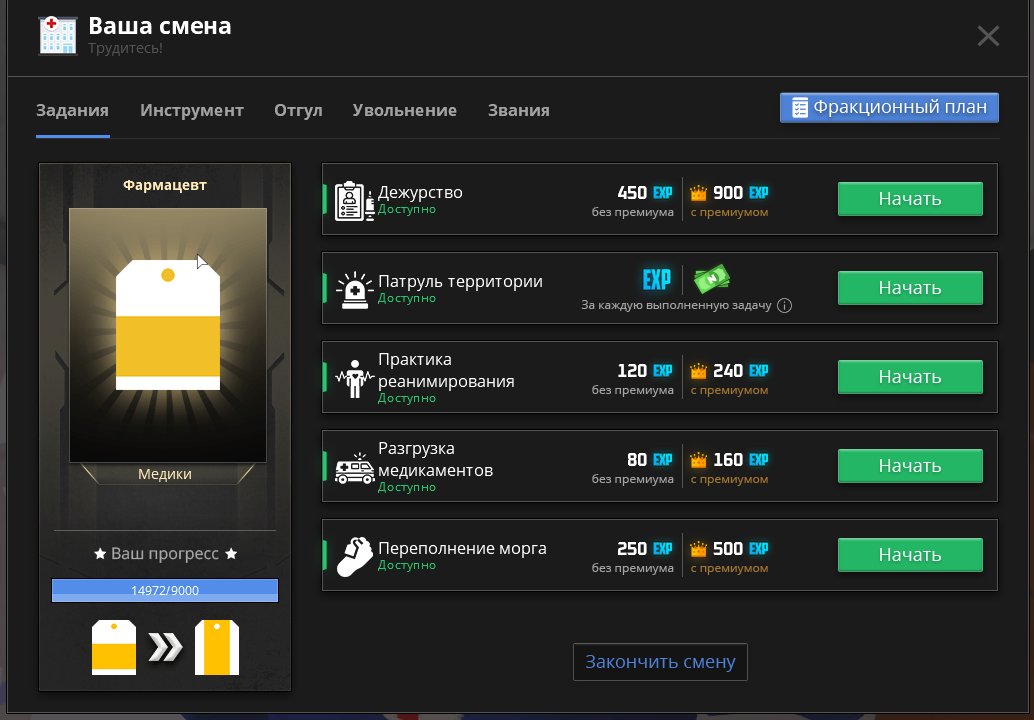1034x720 pixels.
Task: Click the large EXP icon in Патруль территории
Action: point(657,280)
